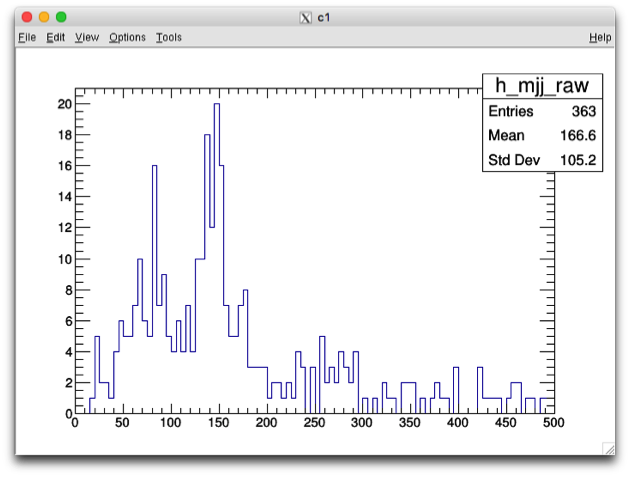Open the Edit menu
Viewport: 630px width, 477px height.
point(55,37)
